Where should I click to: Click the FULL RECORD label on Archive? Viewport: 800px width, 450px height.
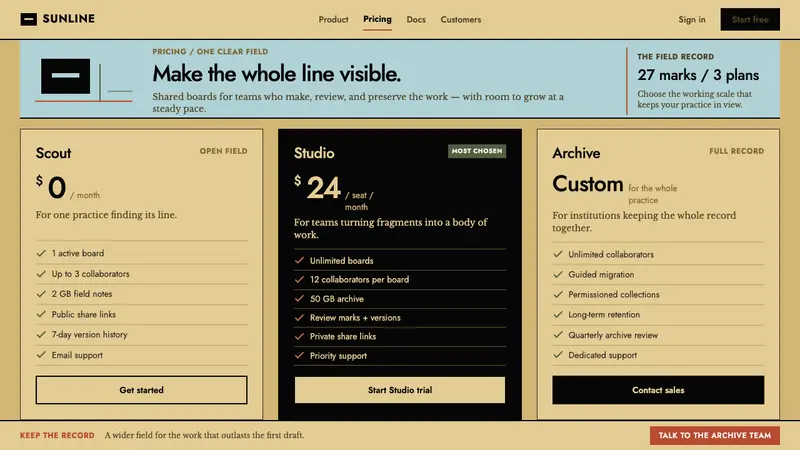click(x=737, y=151)
